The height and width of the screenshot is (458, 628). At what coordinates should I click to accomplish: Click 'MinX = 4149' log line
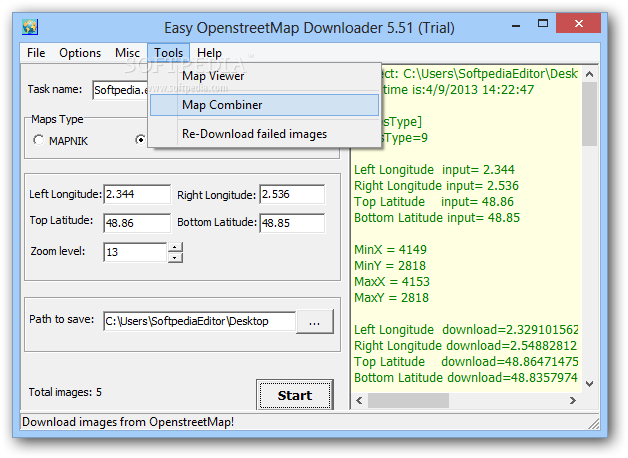pyautogui.click(x=390, y=250)
